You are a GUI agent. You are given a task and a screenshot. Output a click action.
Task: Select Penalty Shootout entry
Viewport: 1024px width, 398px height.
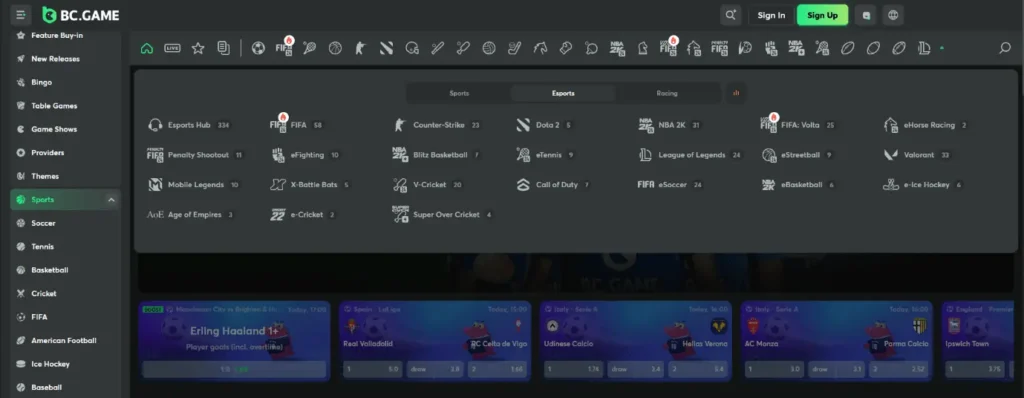195,155
